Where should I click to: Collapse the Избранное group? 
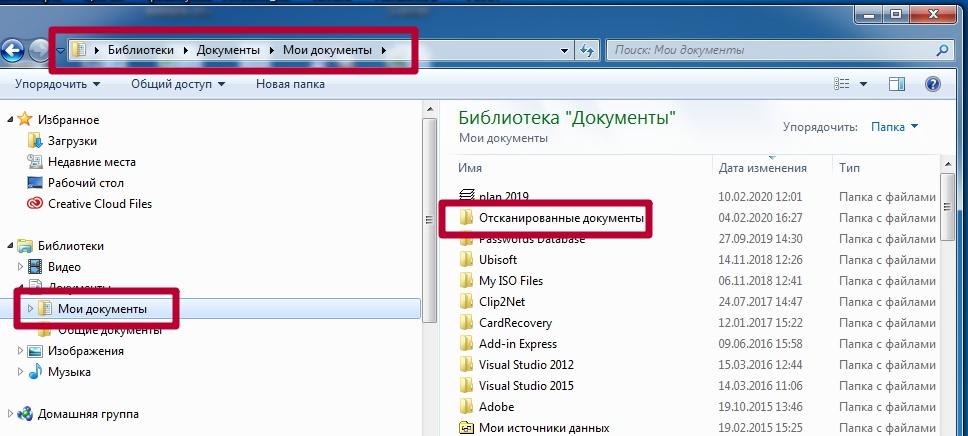[9, 119]
